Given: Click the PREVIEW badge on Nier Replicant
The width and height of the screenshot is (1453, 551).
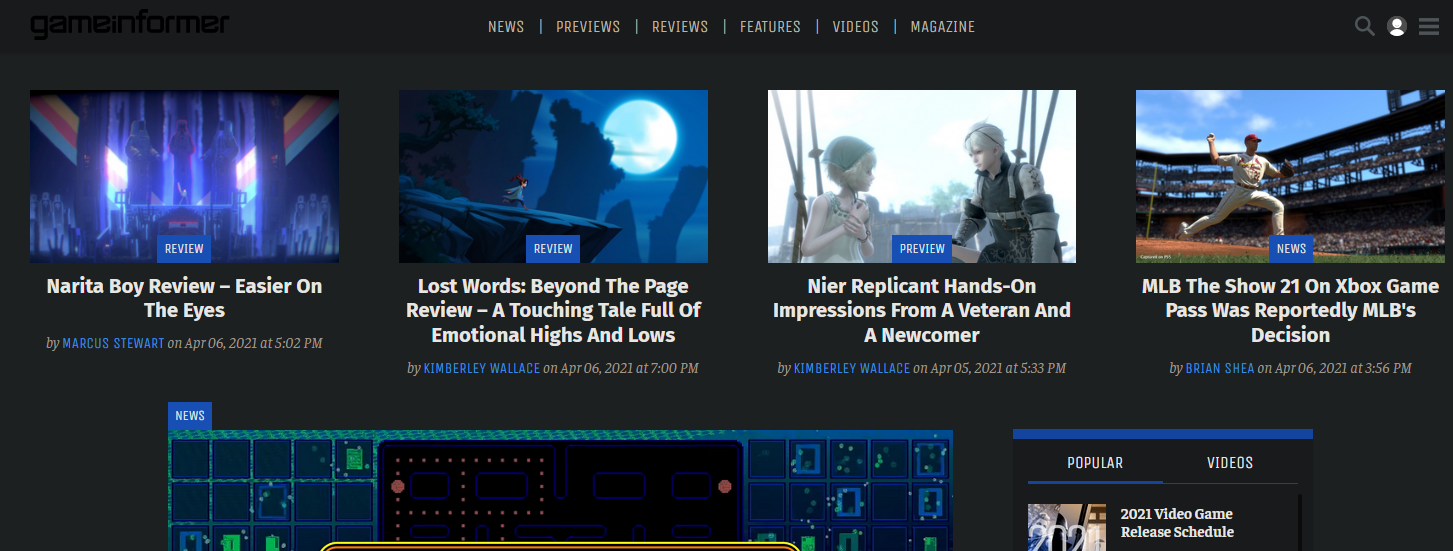Looking at the screenshot, I should click(922, 249).
